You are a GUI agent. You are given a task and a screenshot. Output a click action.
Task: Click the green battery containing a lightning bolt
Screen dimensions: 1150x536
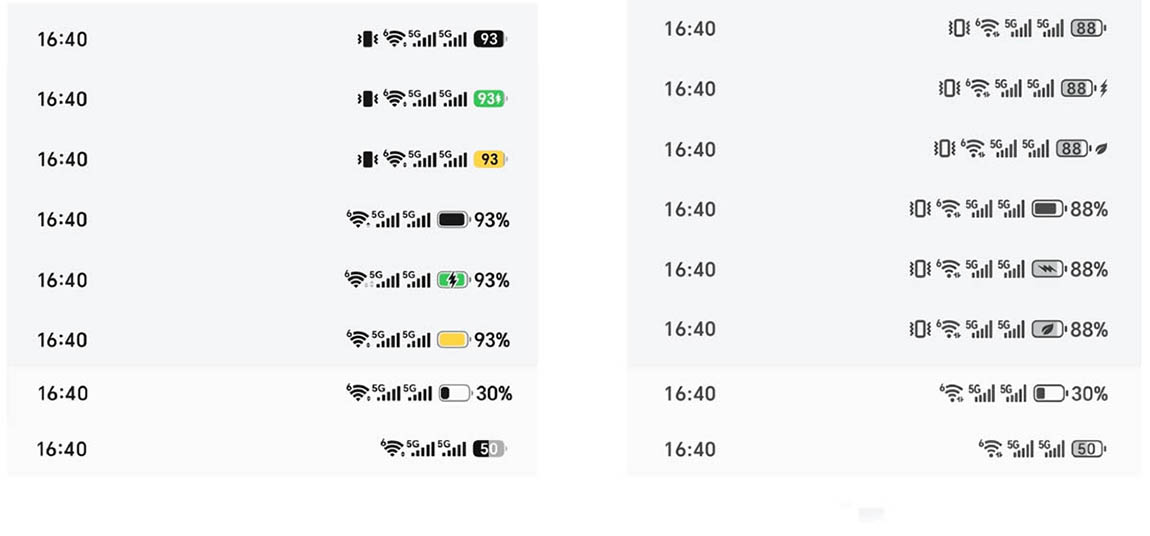(x=453, y=280)
